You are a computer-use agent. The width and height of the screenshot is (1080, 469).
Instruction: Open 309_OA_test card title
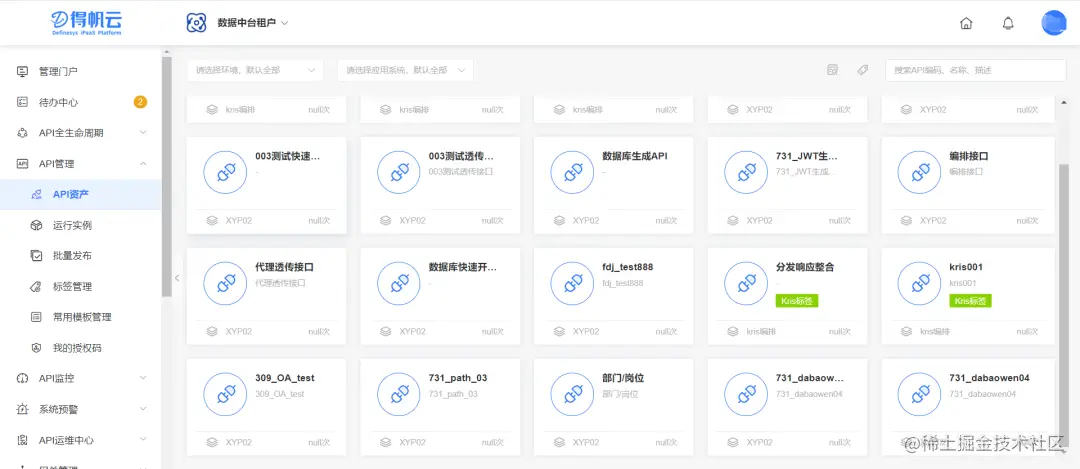point(284,378)
